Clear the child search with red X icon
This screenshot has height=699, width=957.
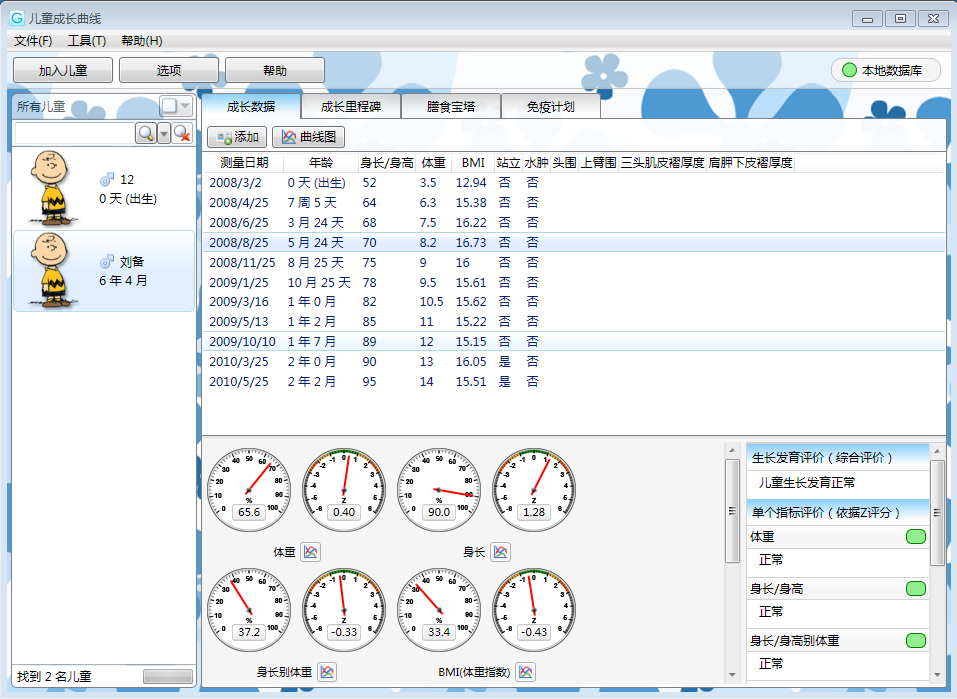pos(182,133)
